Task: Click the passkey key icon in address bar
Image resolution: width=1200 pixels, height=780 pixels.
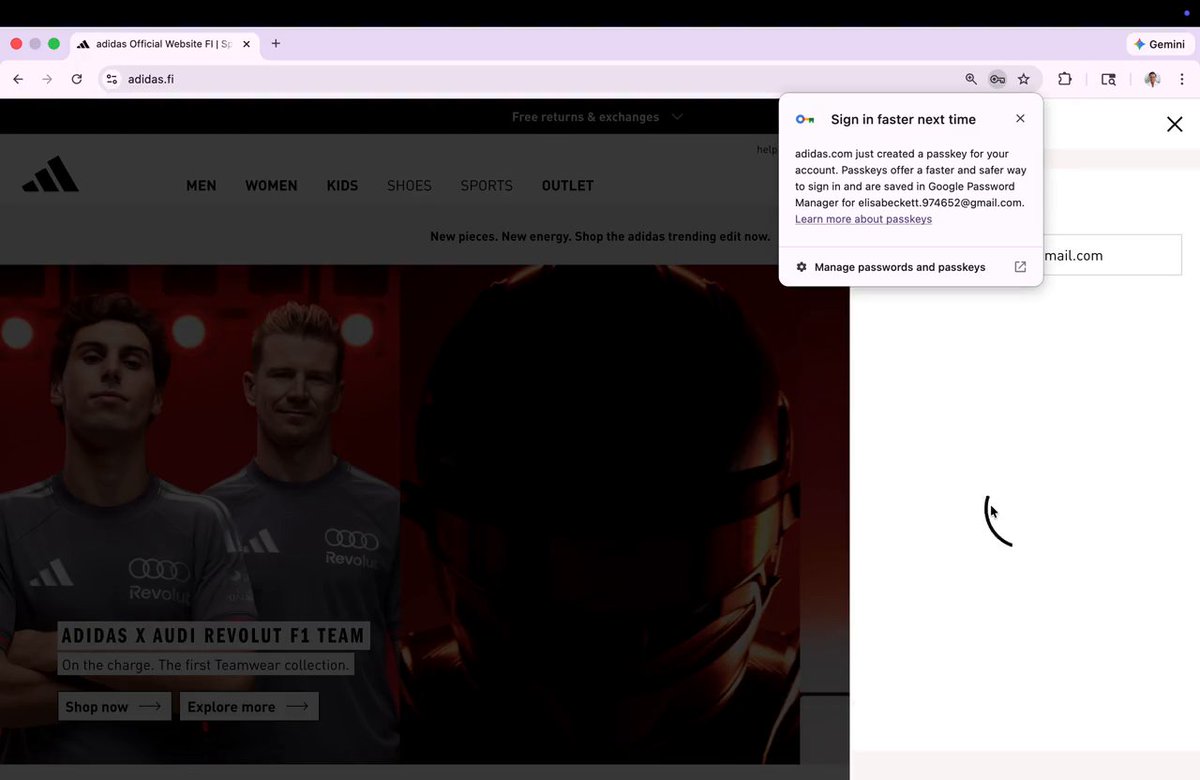Action: click(x=997, y=79)
